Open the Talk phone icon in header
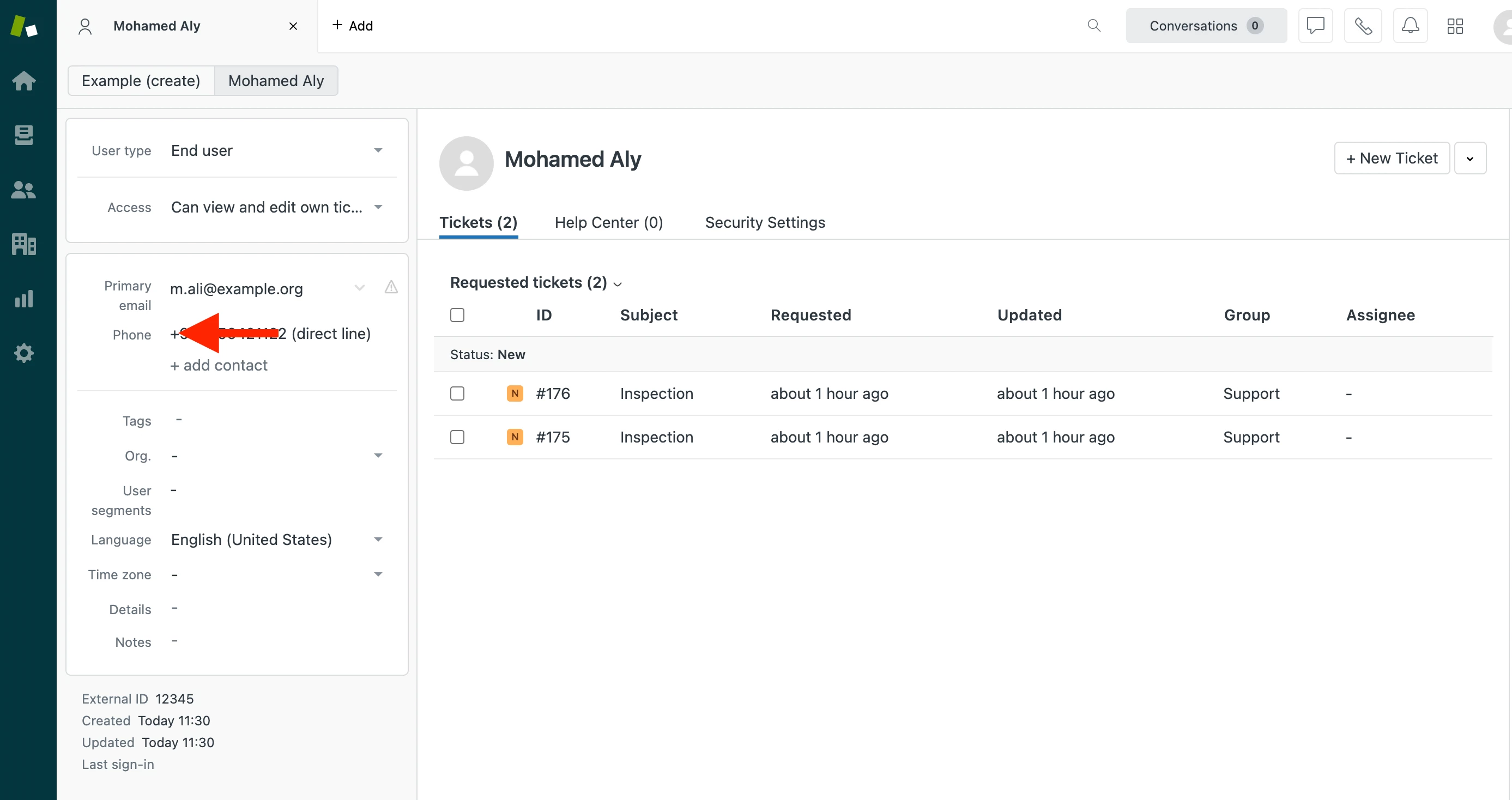 (1363, 26)
